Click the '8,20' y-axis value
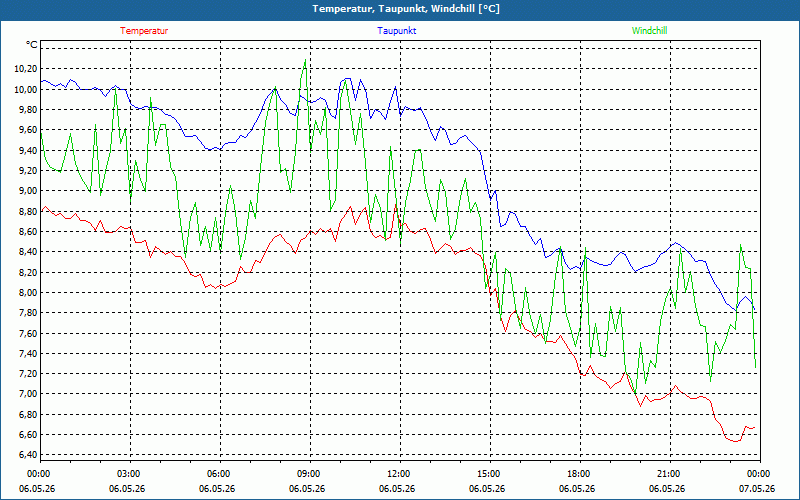 29,272
